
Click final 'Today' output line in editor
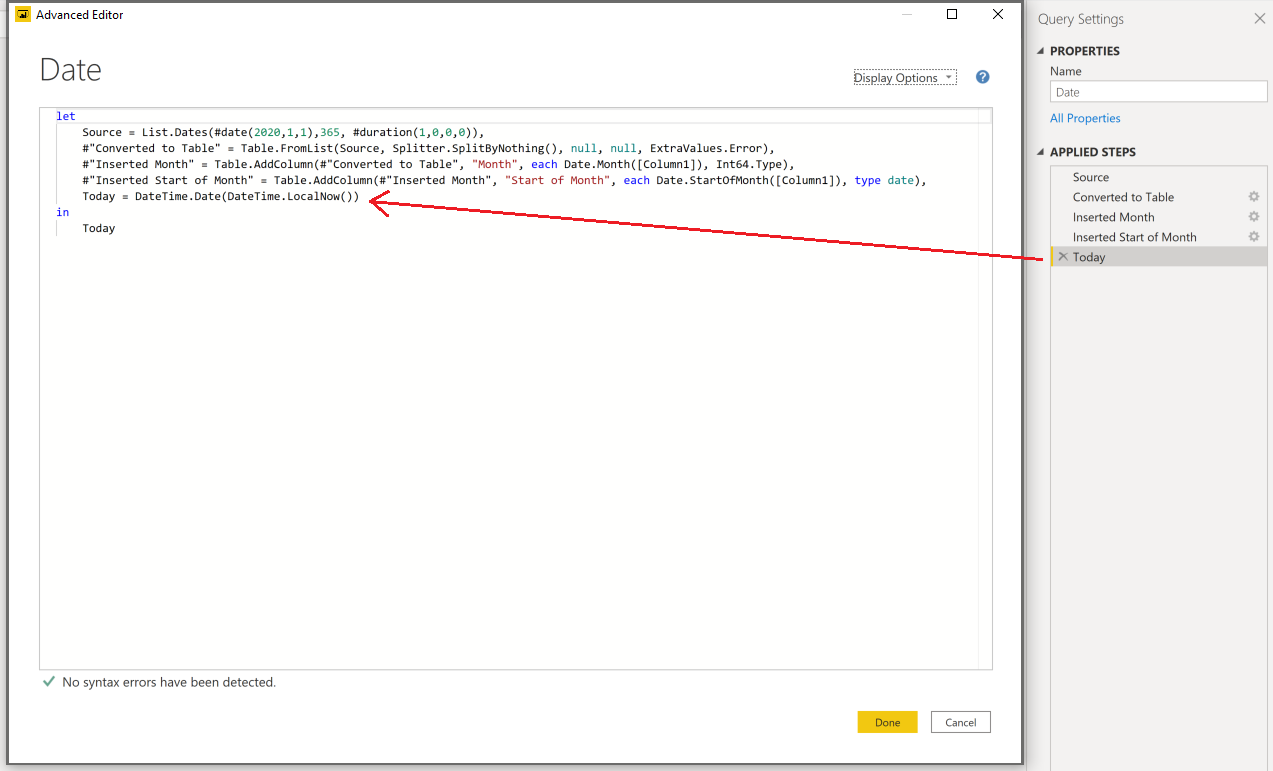click(99, 228)
